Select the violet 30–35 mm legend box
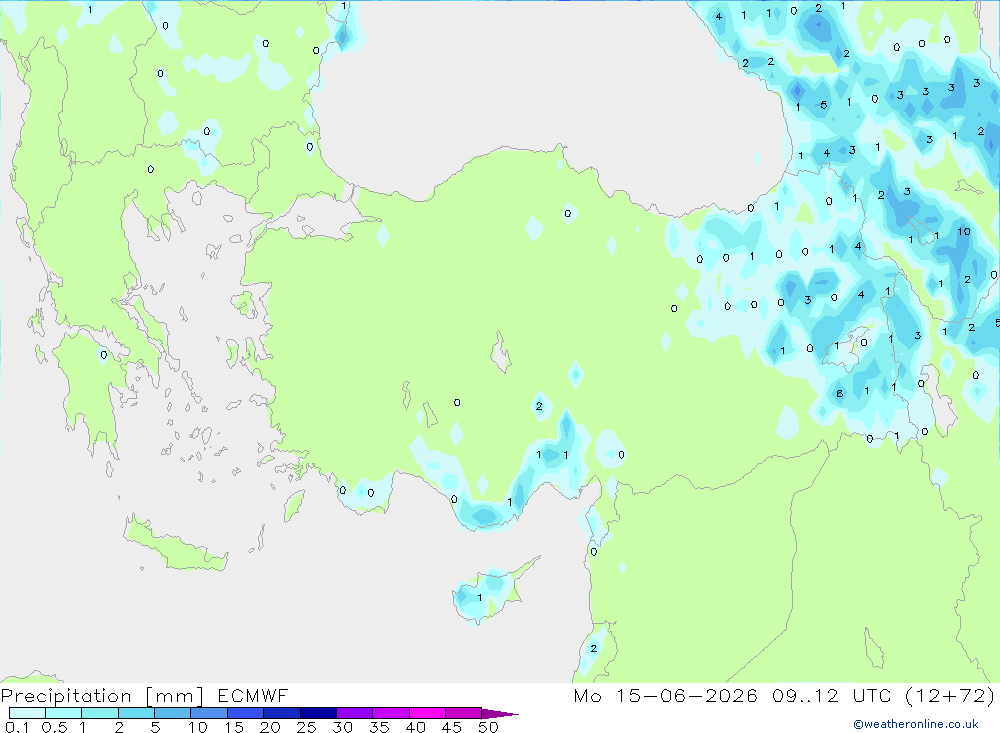 (355, 713)
